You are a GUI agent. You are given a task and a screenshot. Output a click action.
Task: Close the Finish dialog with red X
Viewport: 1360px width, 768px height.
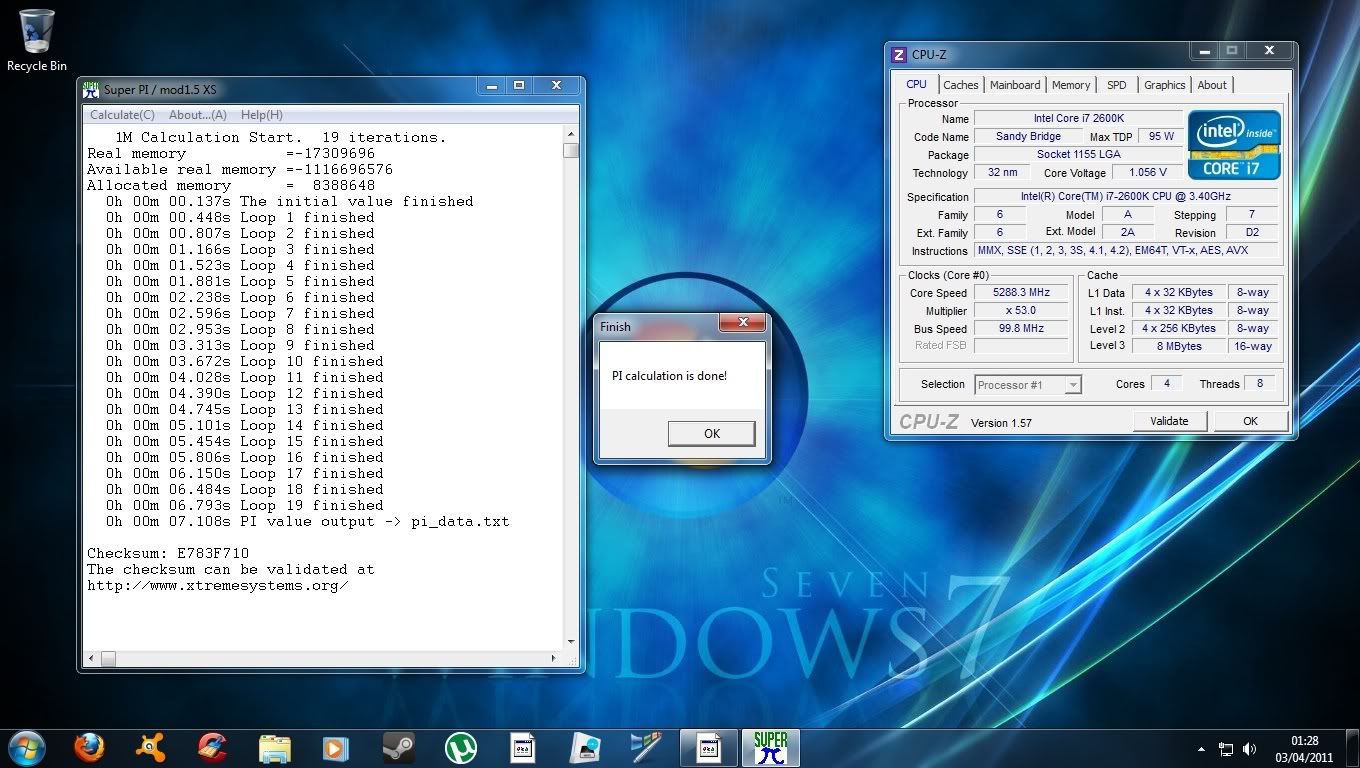click(743, 322)
